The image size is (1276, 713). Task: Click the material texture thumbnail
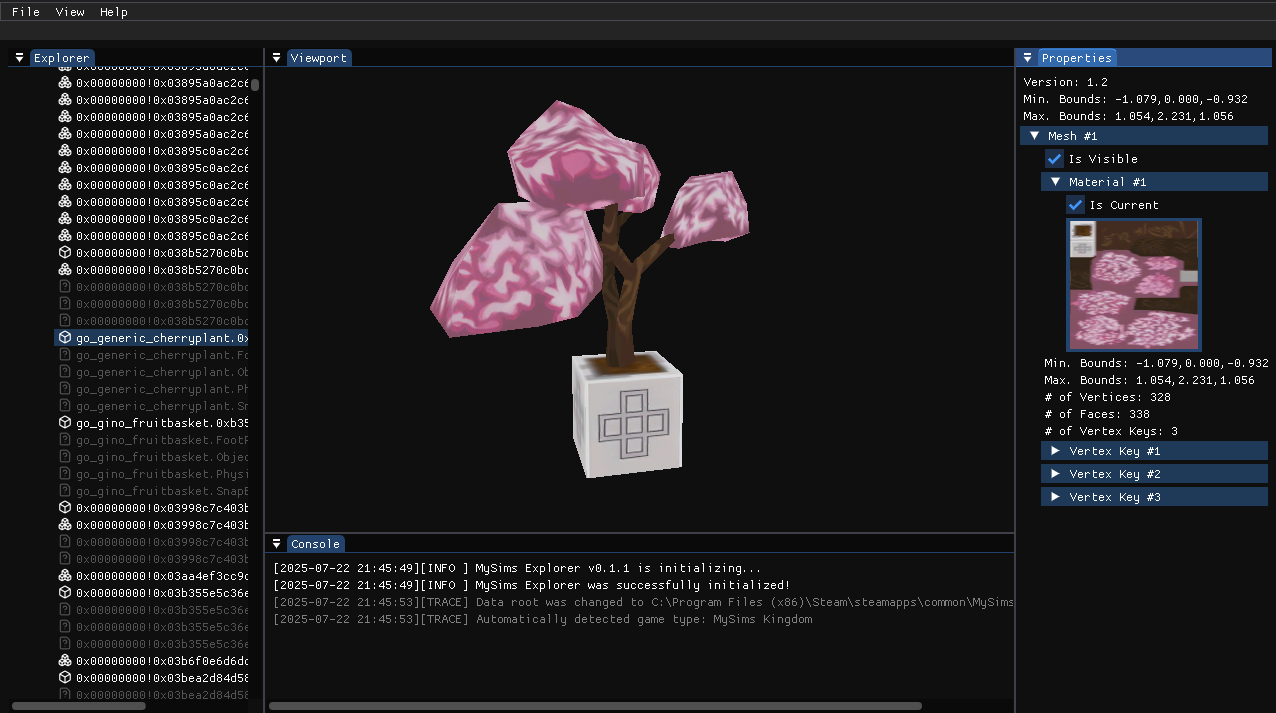[1133, 285]
